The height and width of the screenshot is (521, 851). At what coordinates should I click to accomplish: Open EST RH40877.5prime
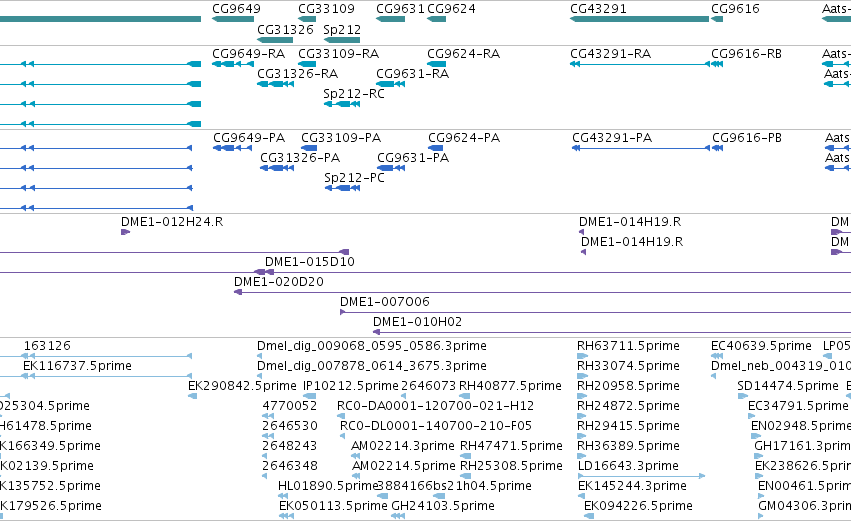pos(510,386)
